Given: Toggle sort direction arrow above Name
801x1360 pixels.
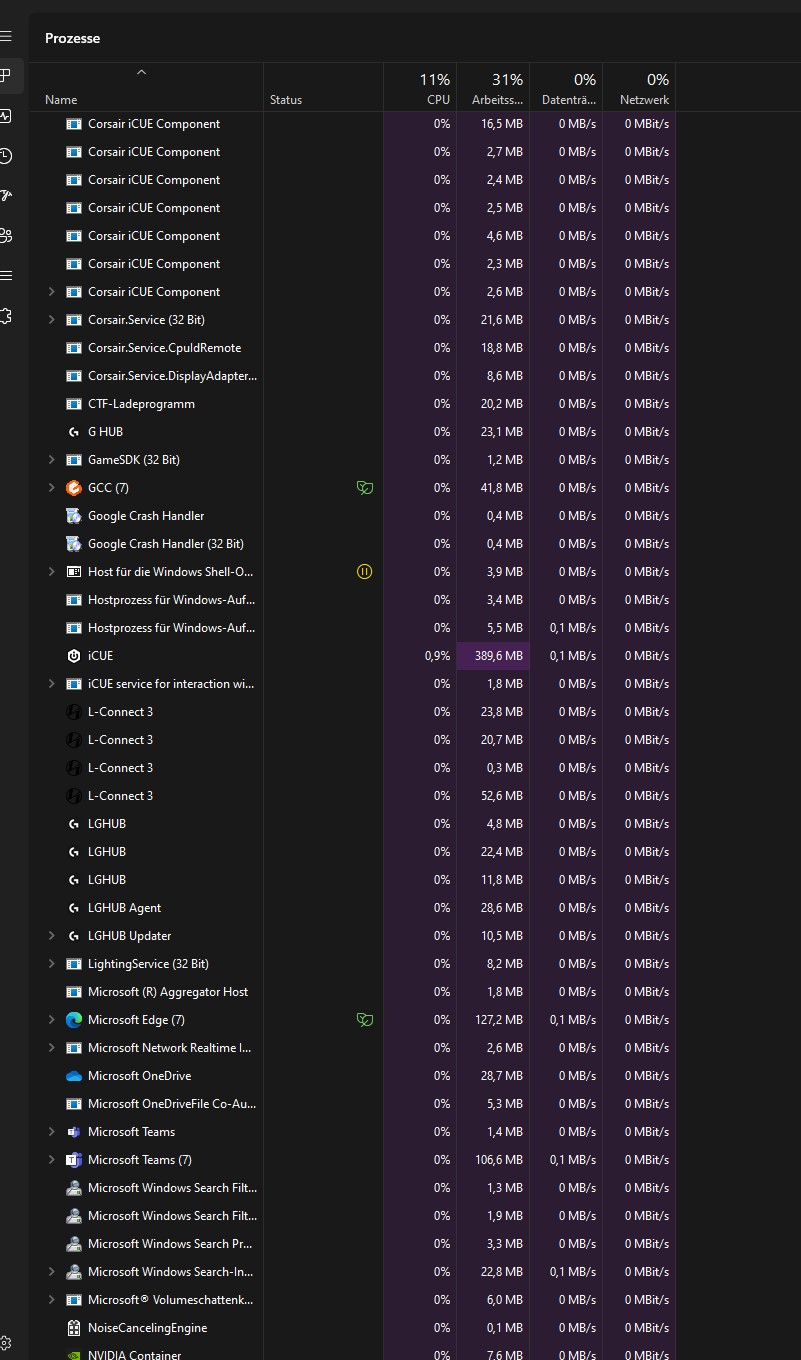Looking at the screenshot, I should point(141,72).
